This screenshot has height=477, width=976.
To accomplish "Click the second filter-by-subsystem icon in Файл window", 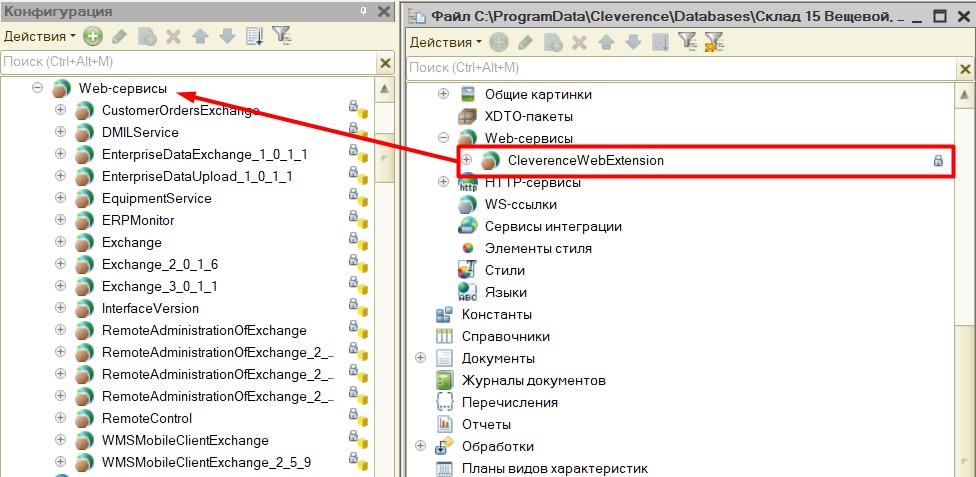I will [713, 42].
